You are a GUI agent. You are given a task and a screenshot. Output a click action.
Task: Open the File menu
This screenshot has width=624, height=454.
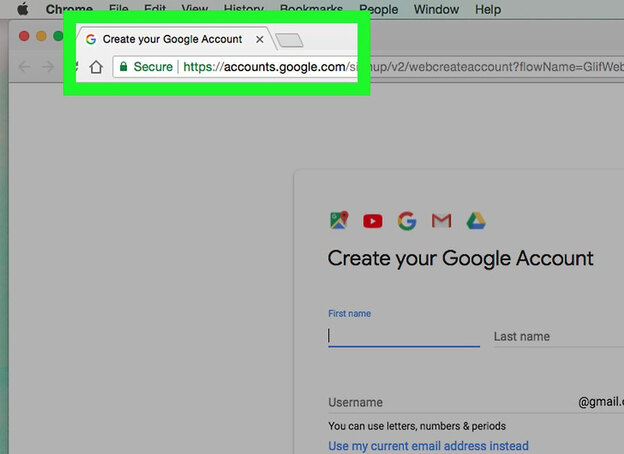pos(118,9)
